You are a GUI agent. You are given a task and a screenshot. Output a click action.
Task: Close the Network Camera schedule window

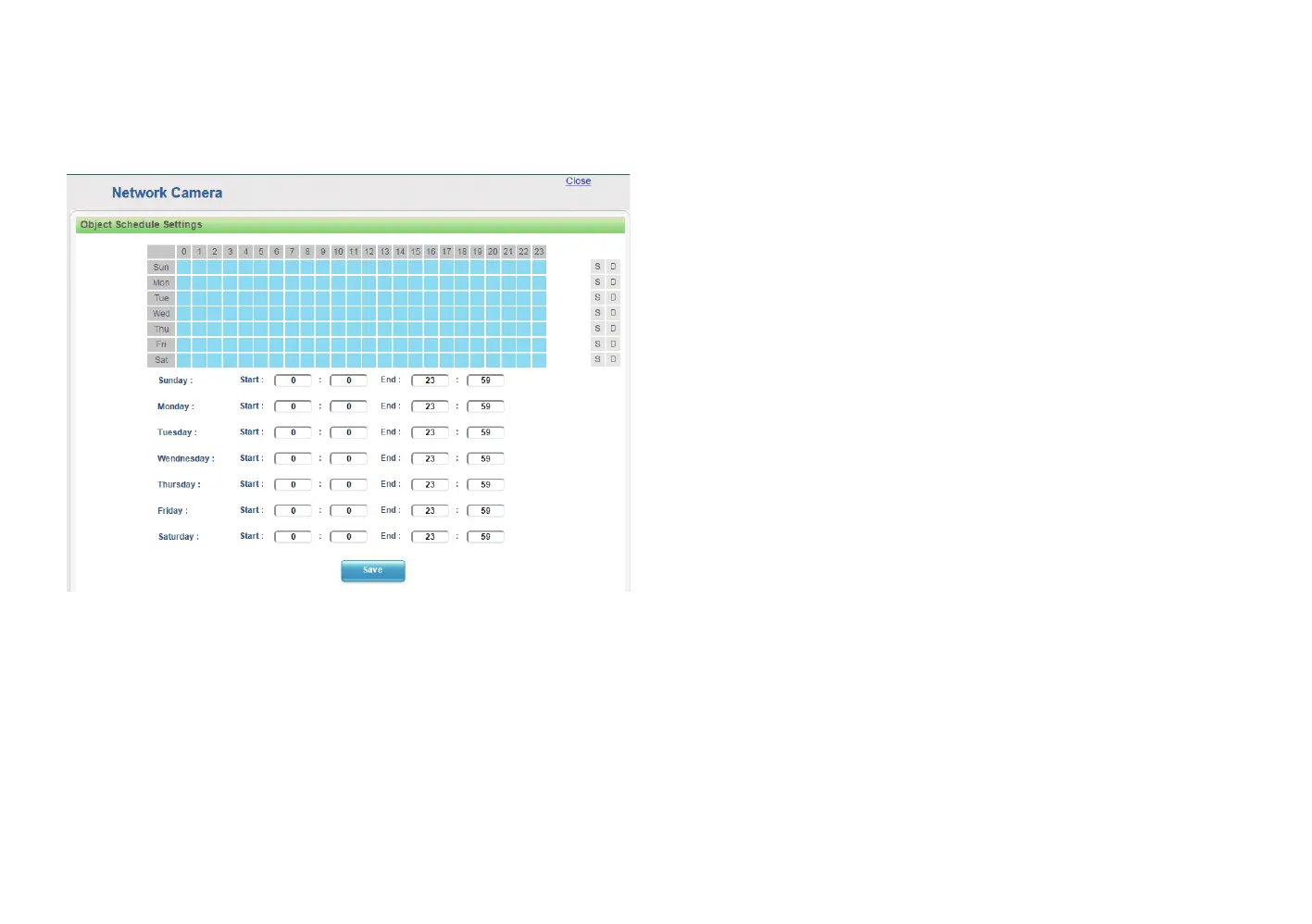(x=579, y=181)
